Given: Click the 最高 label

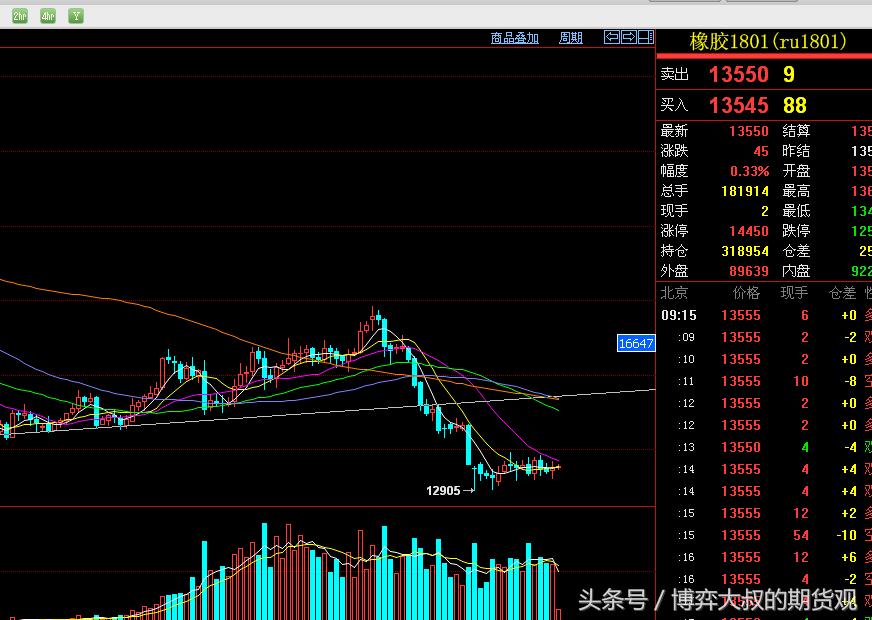Looking at the screenshot, I should click(796, 191).
